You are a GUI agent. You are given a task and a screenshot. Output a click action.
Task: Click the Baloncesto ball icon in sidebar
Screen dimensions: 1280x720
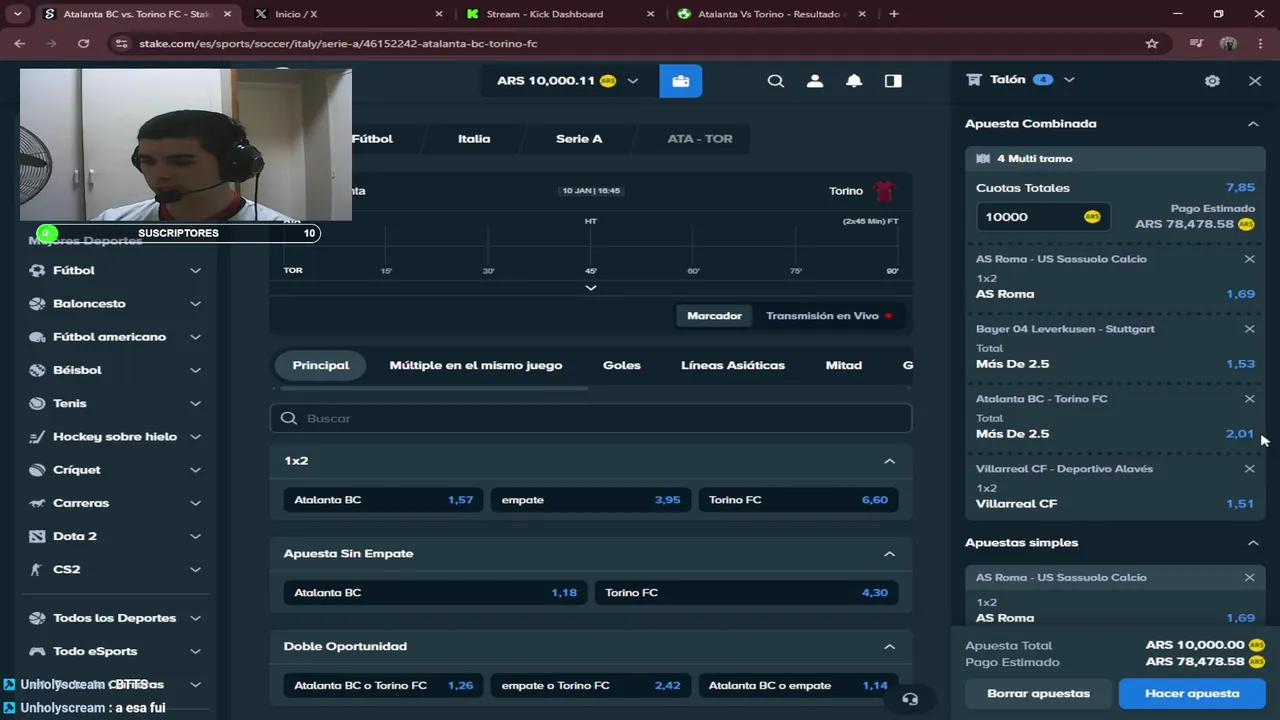[38, 304]
